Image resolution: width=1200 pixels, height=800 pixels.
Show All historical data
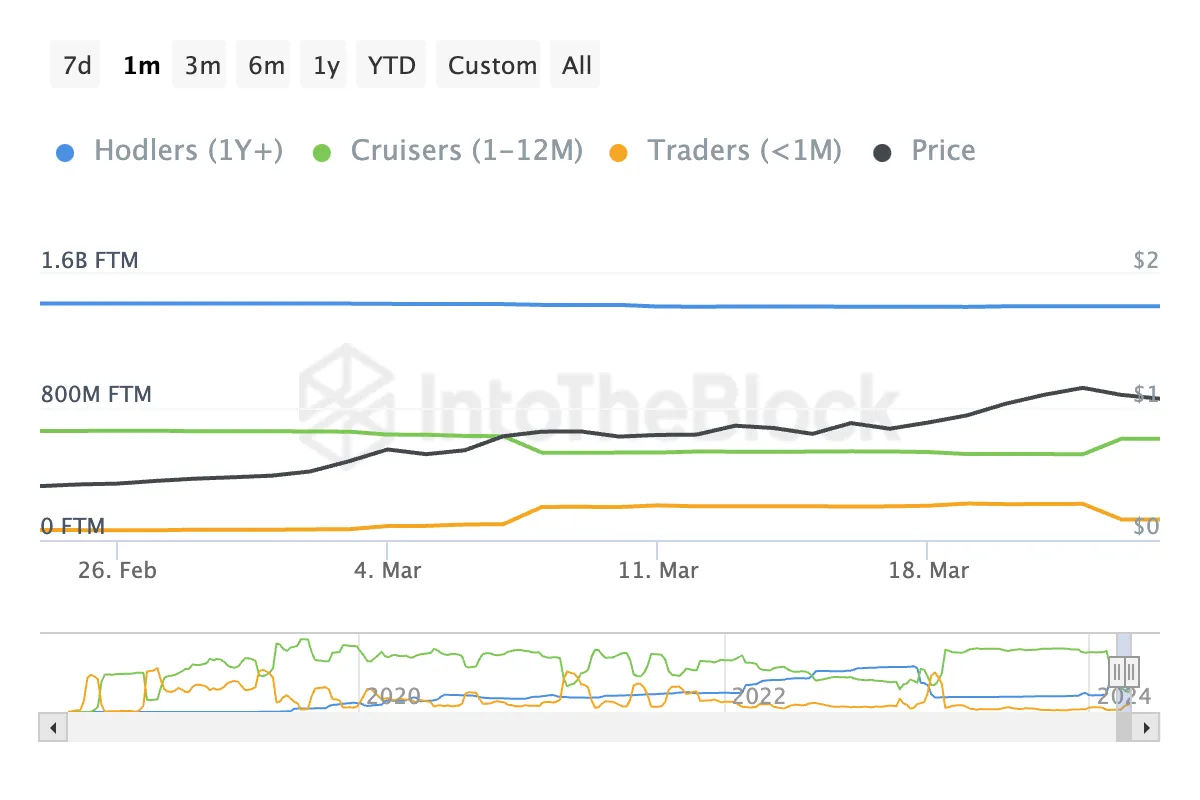pyautogui.click(x=577, y=66)
